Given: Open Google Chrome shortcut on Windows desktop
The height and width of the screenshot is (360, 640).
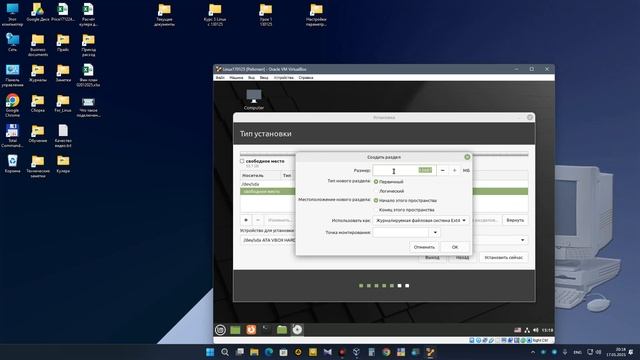Looking at the screenshot, I should coord(12,105).
